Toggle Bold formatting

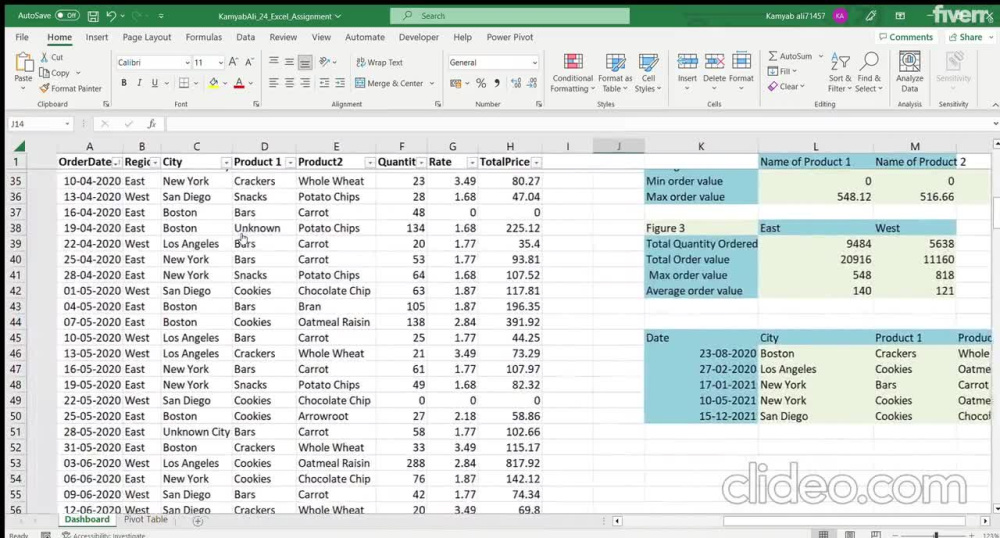(x=124, y=83)
